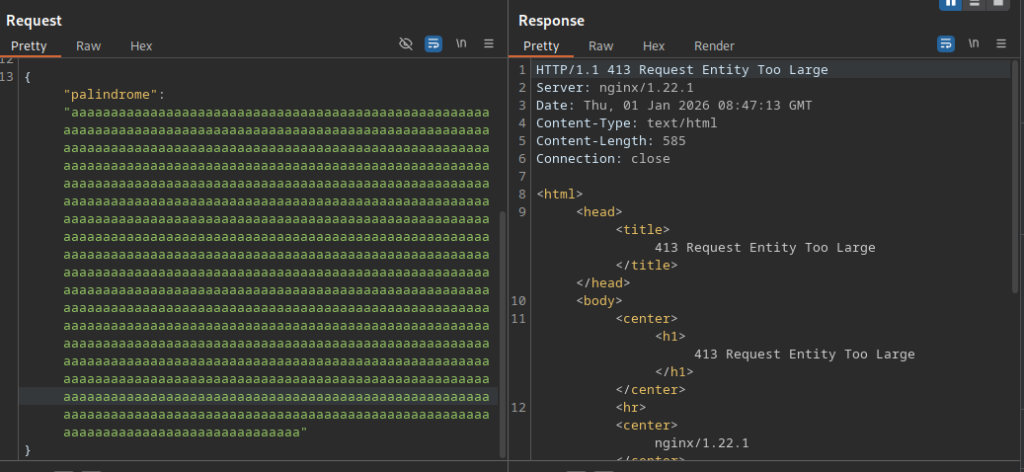Click the 413 text inside the title element
1024x472 pixels.
(765, 247)
